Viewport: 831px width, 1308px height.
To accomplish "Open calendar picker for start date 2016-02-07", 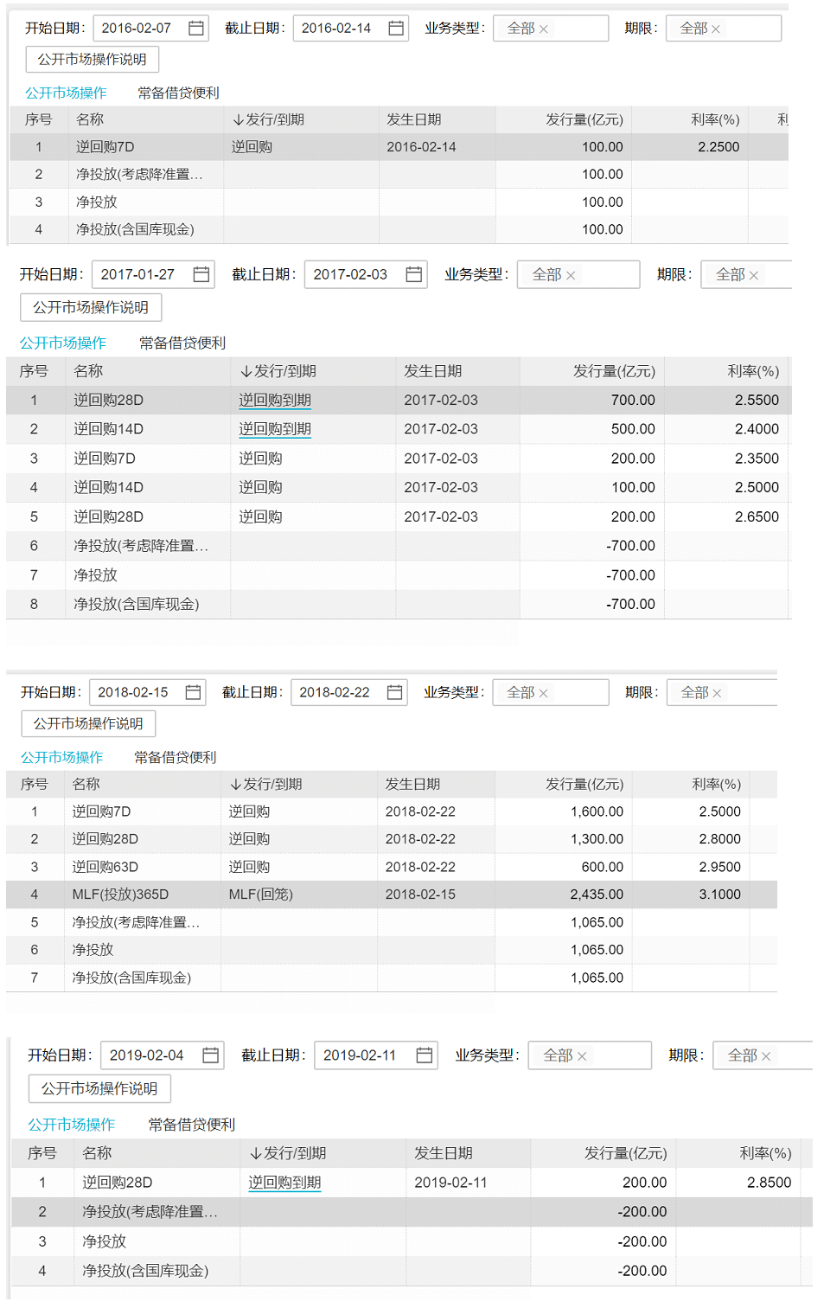I will [x=196, y=28].
